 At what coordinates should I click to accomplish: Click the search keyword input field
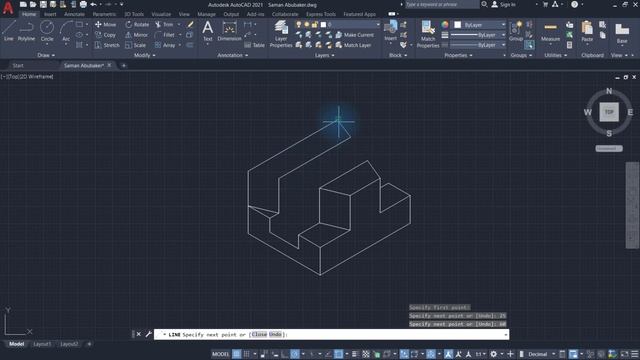coord(442,4)
